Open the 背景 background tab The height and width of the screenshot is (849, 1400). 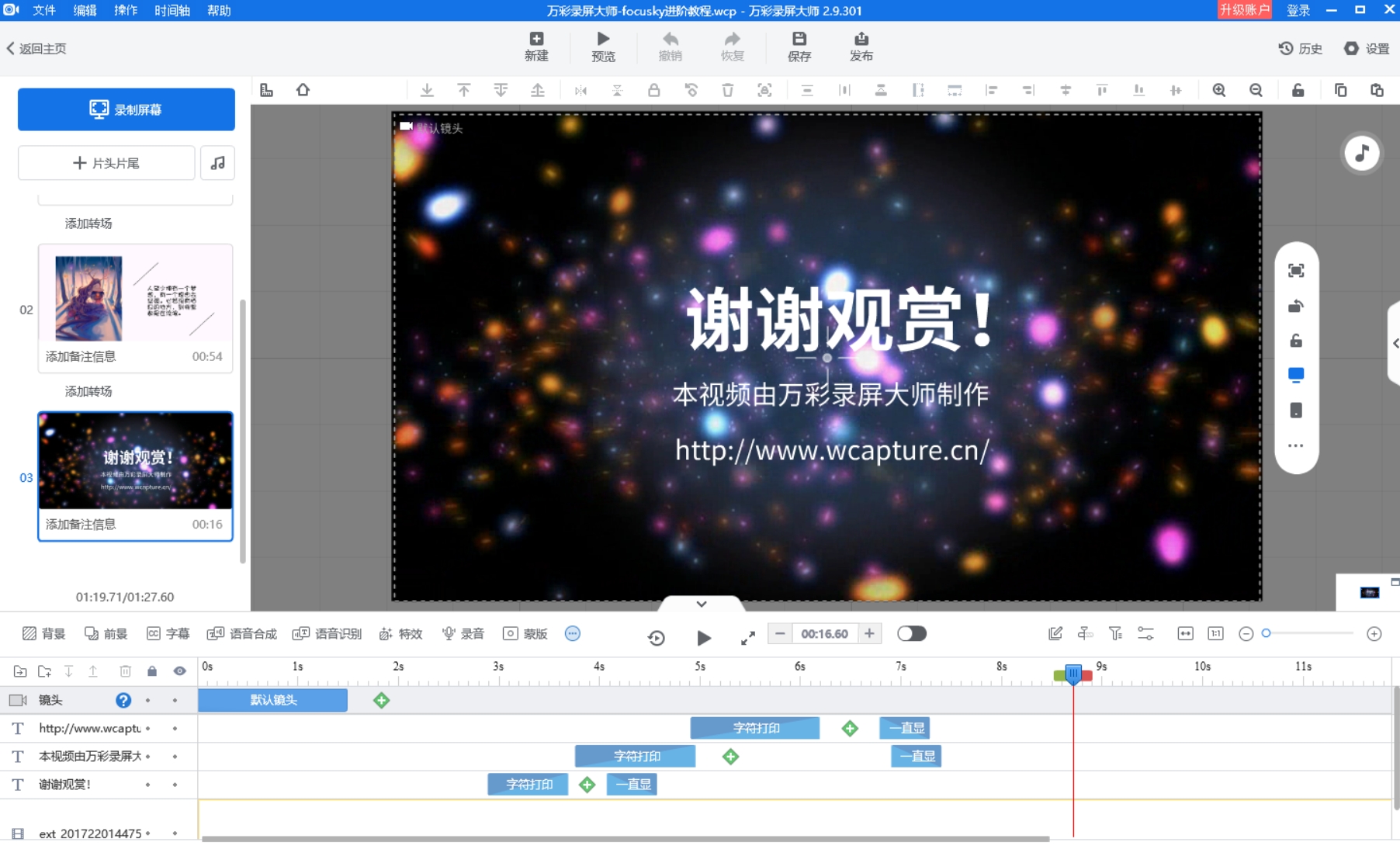tap(43, 634)
